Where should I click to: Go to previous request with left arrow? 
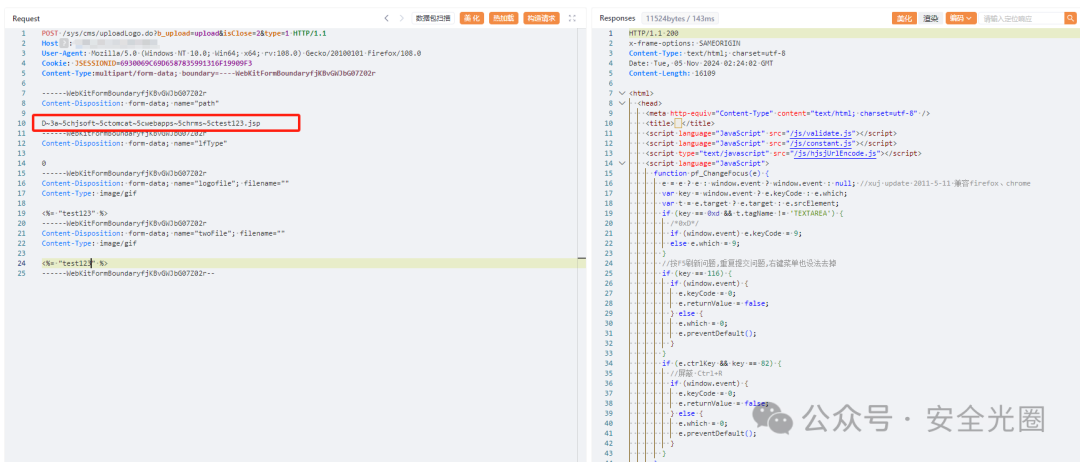(x=386, y=18)
